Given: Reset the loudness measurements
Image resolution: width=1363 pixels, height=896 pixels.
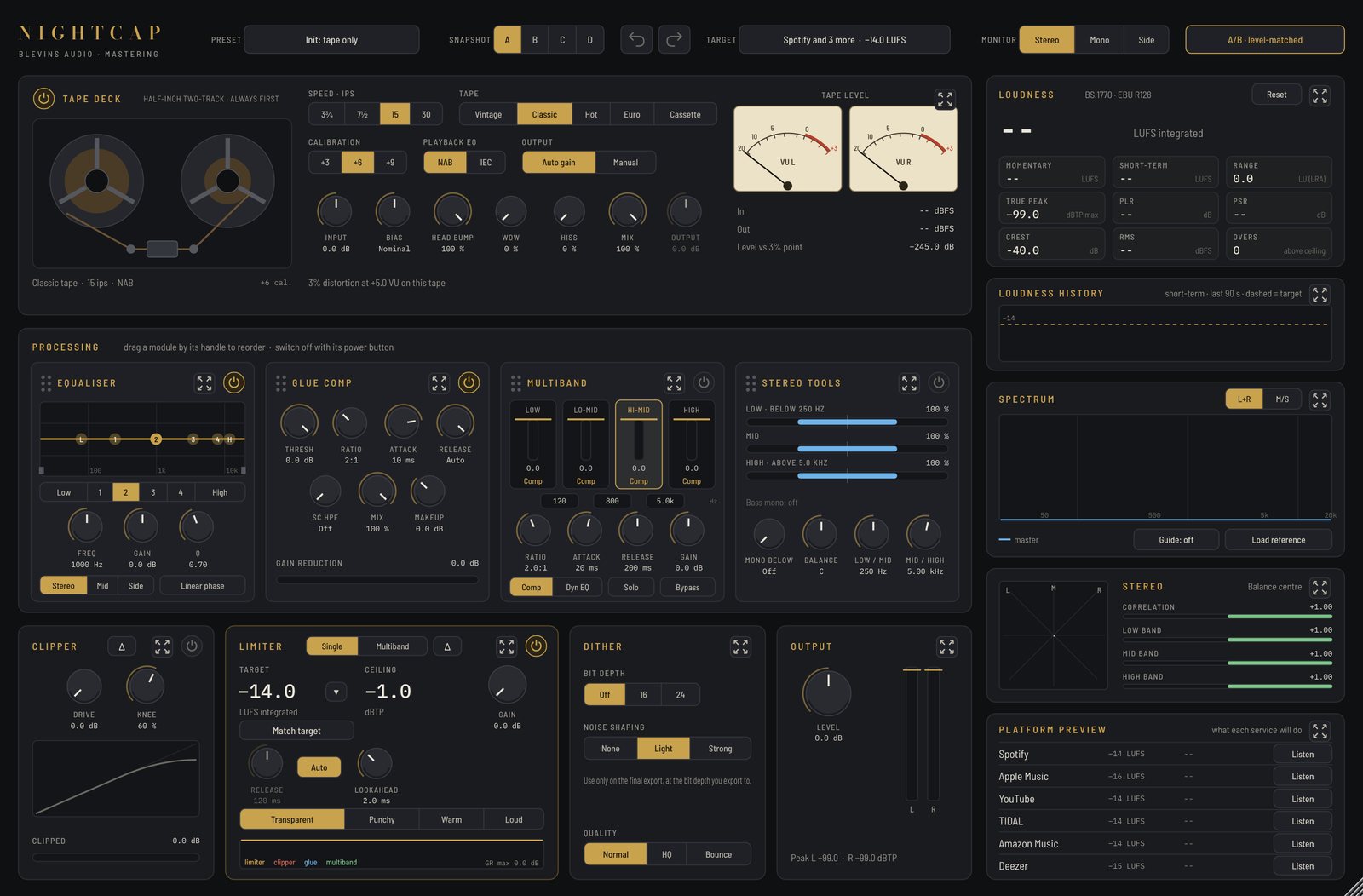Looking at the screenshot, I should pyautogui.click(x=1276, y=95).
